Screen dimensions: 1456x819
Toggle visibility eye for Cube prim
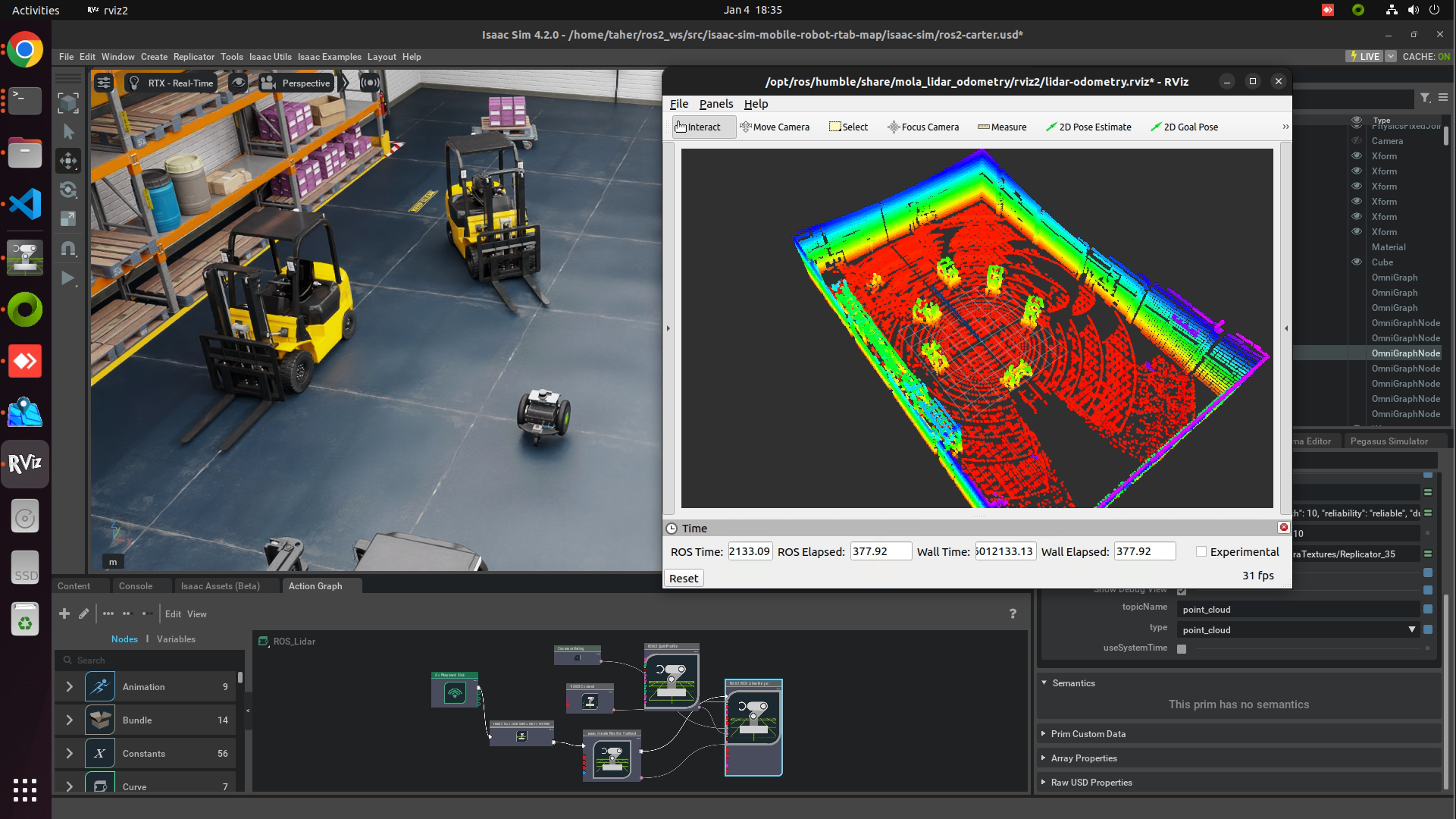click(x=1357, y=262)
